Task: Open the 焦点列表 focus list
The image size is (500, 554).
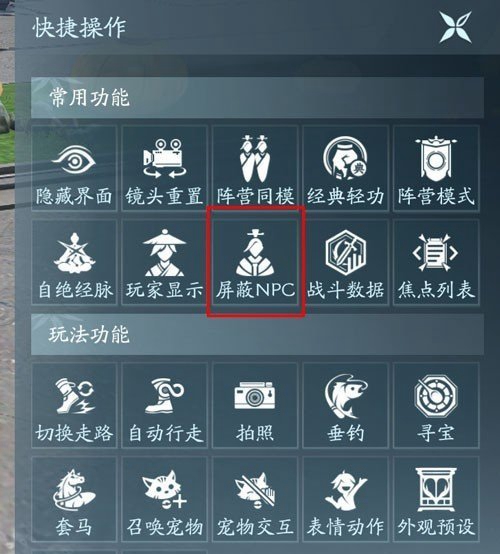Action: (x=436, y=262)
